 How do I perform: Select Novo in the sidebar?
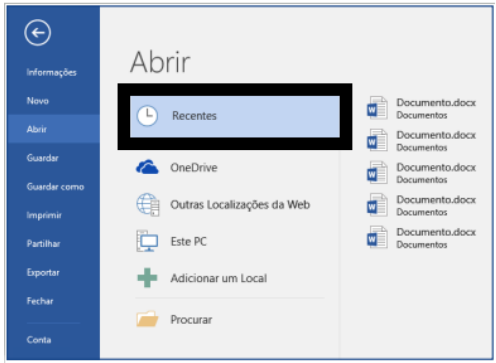pyautogui.click(x=38, y=101)
